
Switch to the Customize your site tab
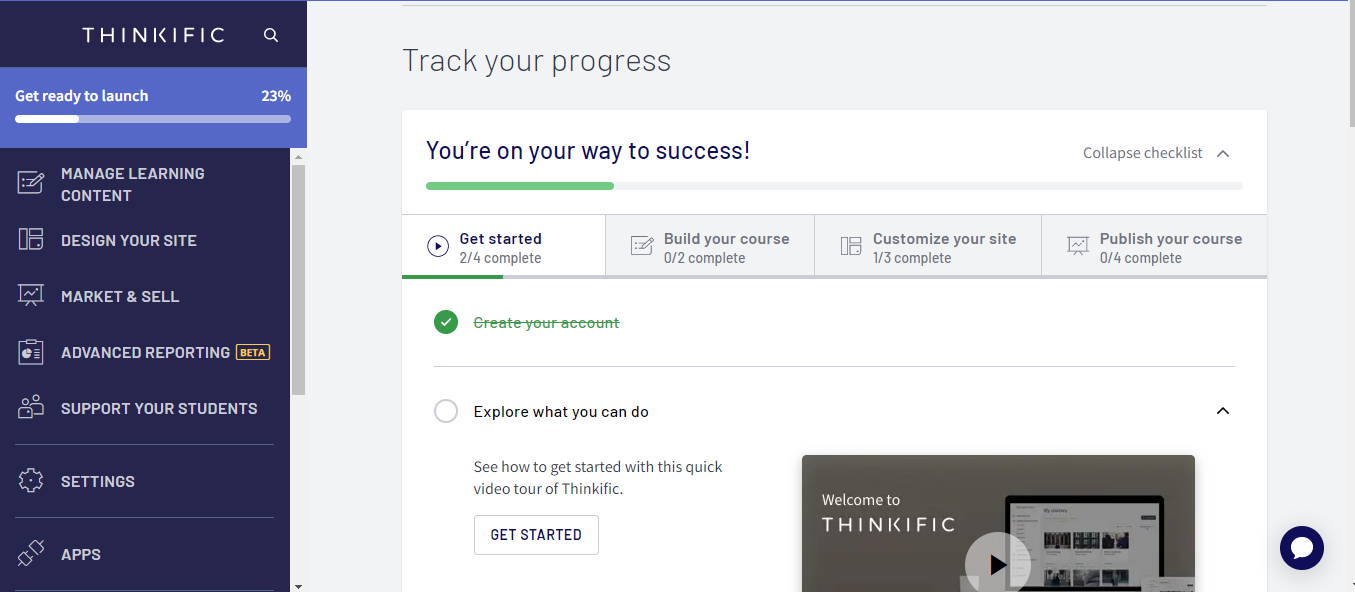point(928,246)
